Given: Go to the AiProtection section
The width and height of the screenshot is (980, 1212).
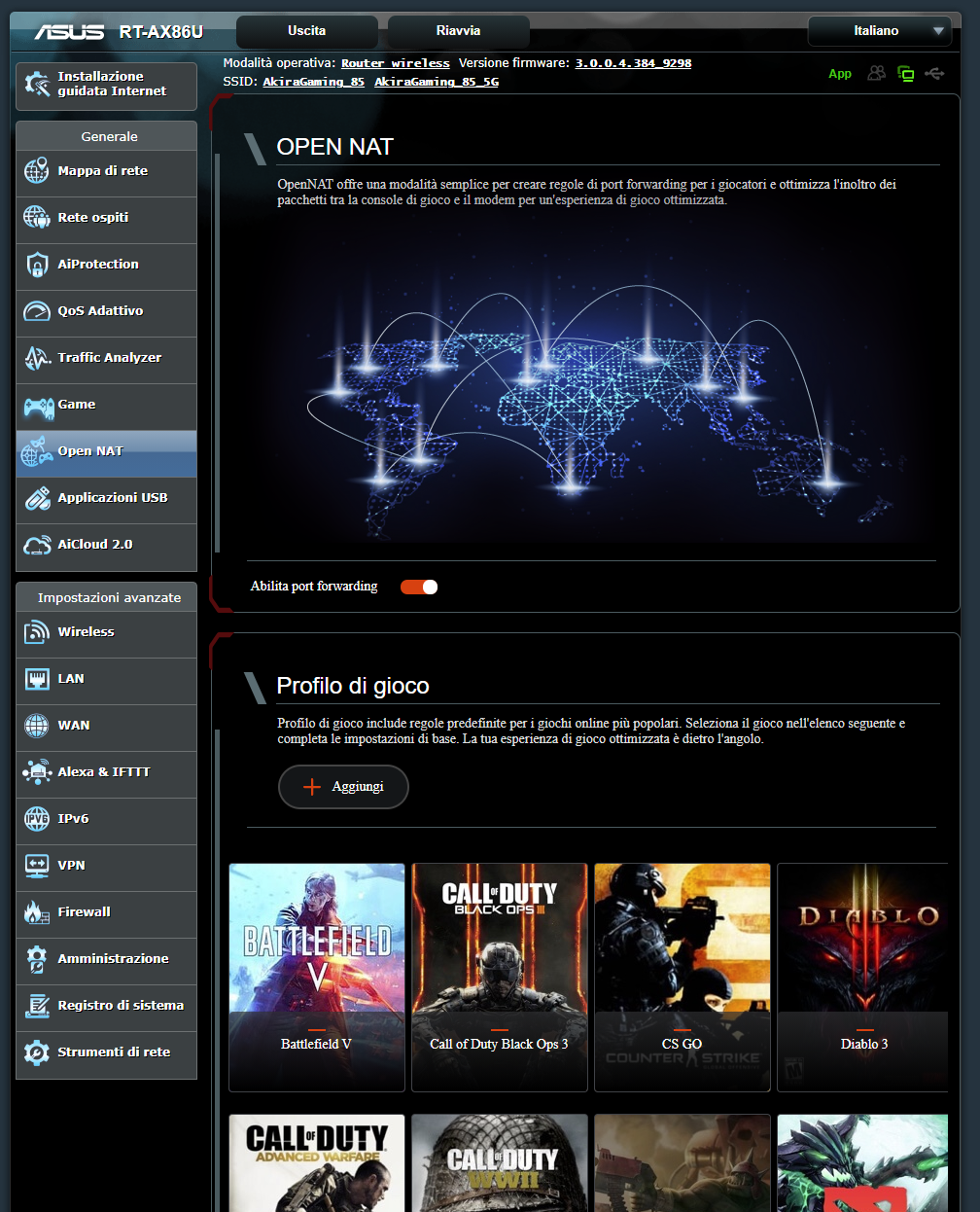Looking at the screenshot, I should point(106,267).
